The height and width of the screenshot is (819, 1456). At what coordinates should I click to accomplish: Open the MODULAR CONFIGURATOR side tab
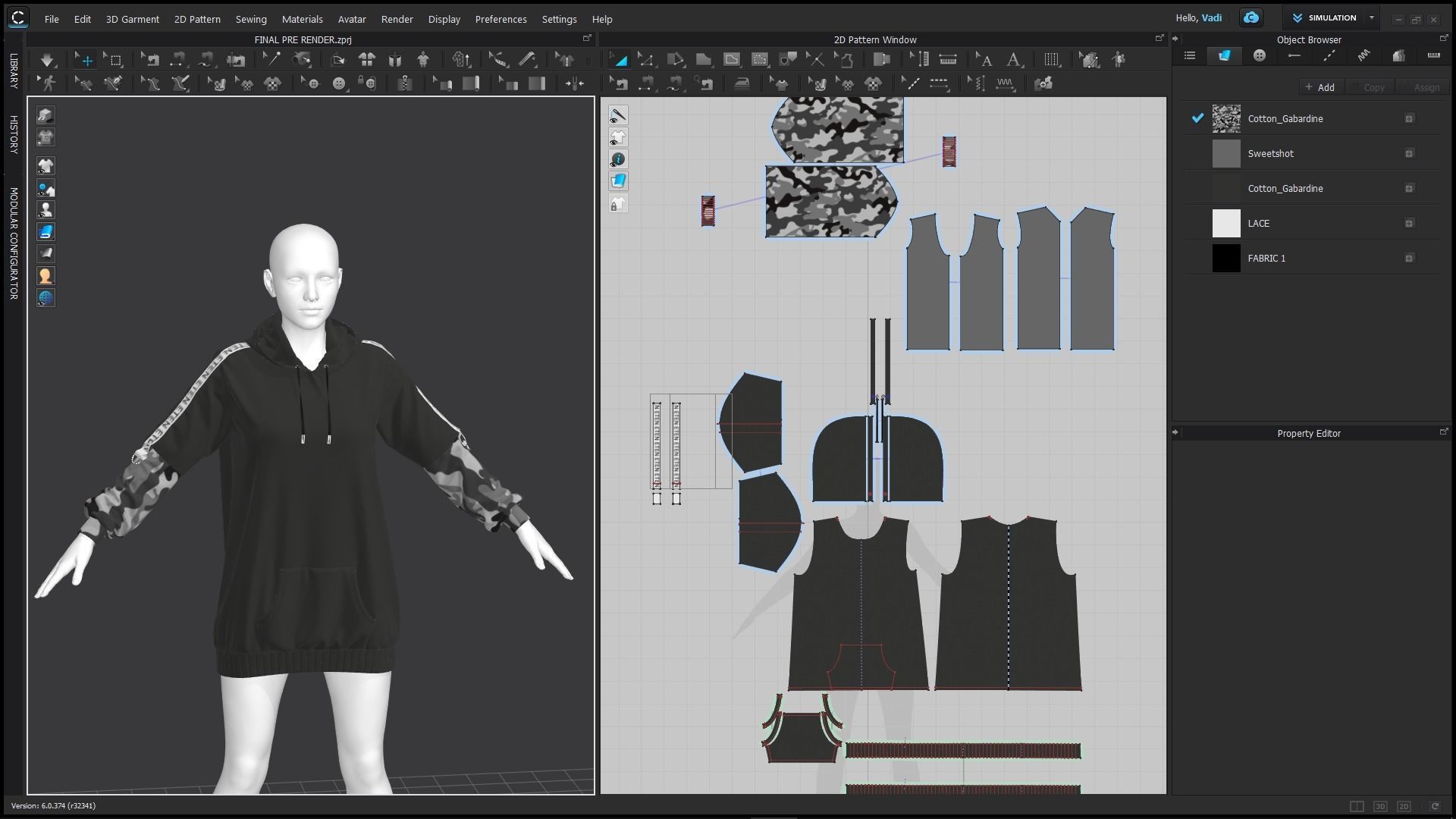click(14, 243)
